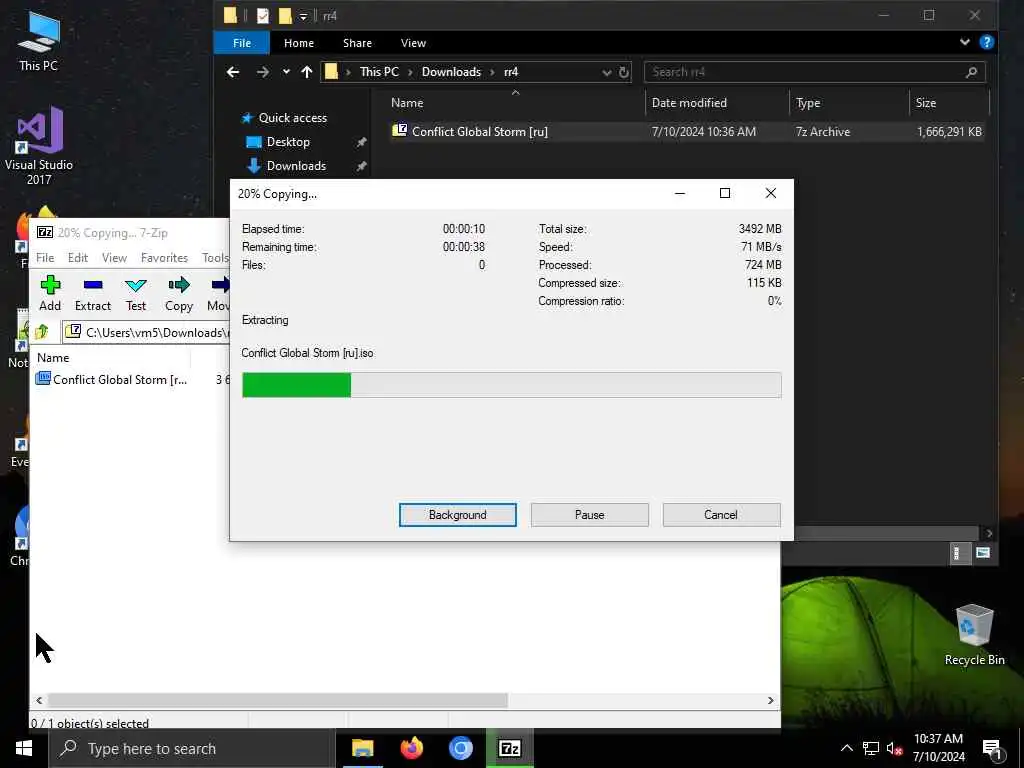Sort Explorer by Size column header
The image size is (1024, 768).
[x=950, y=103]
